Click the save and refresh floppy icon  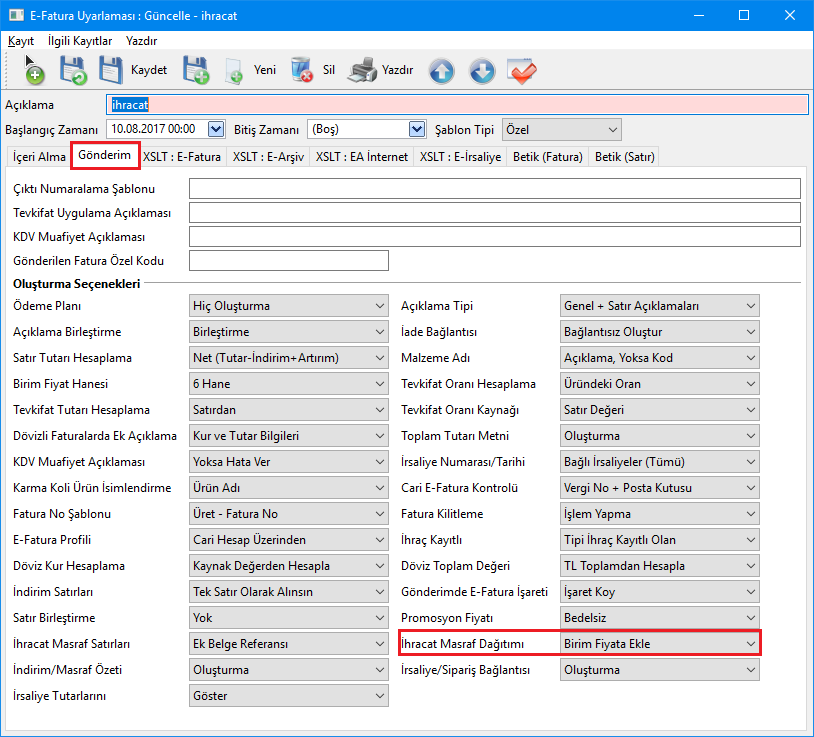73,71
